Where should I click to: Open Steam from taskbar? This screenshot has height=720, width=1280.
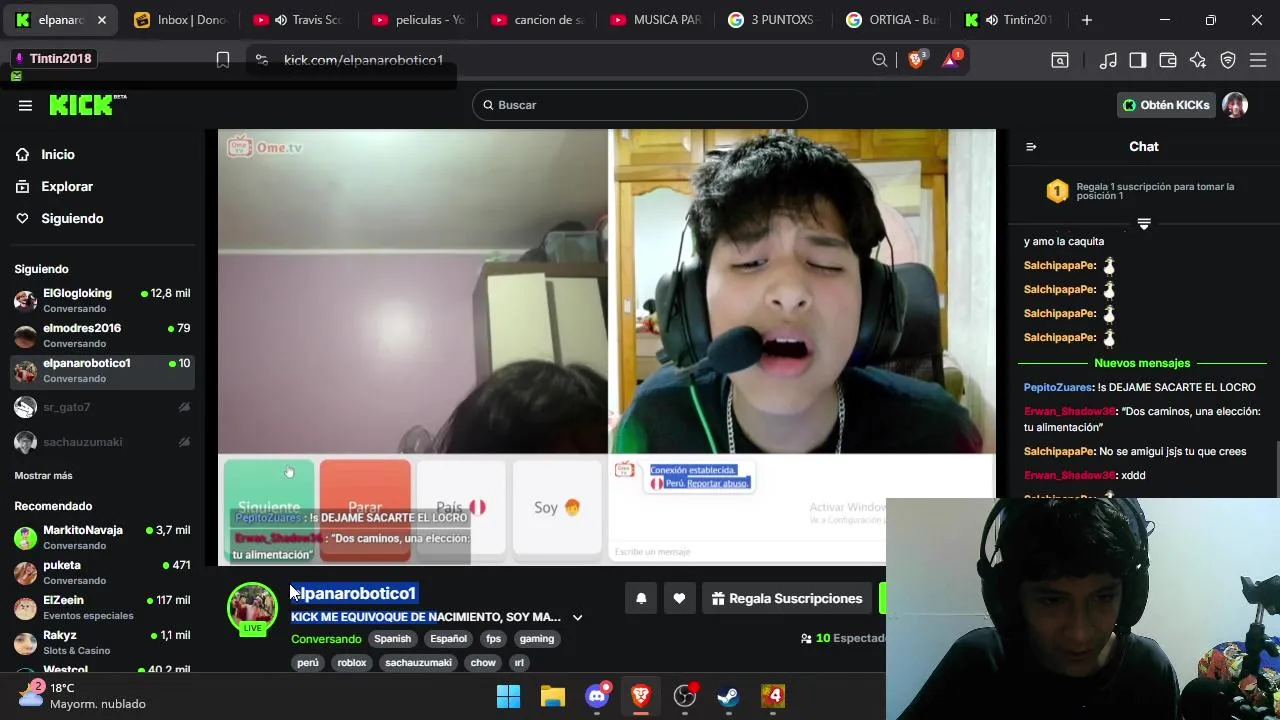[x=729, y=696]
